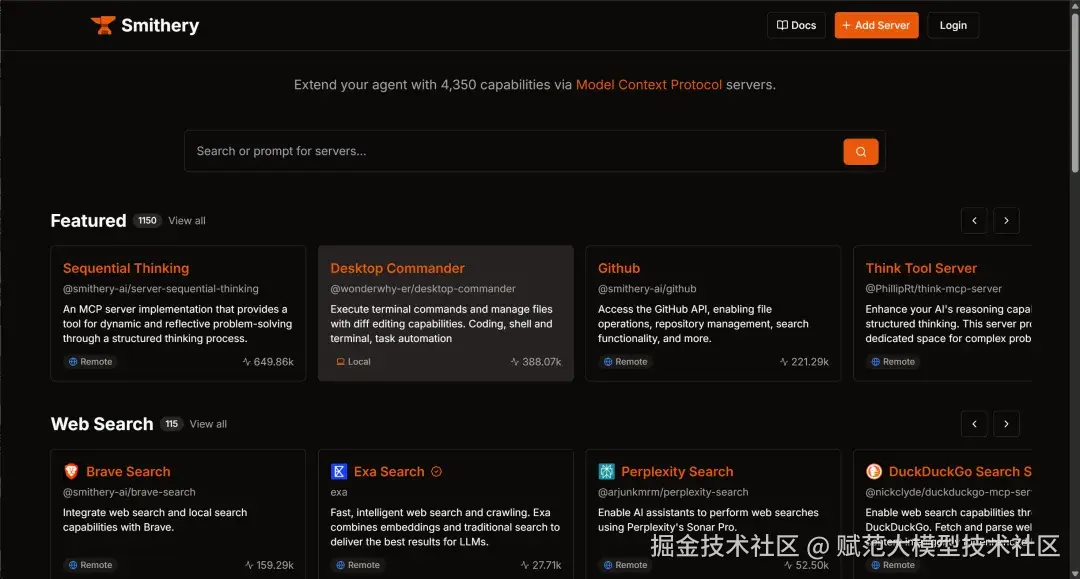View all Web Search servers
The image size is (1080, 579).
[208, 424]
